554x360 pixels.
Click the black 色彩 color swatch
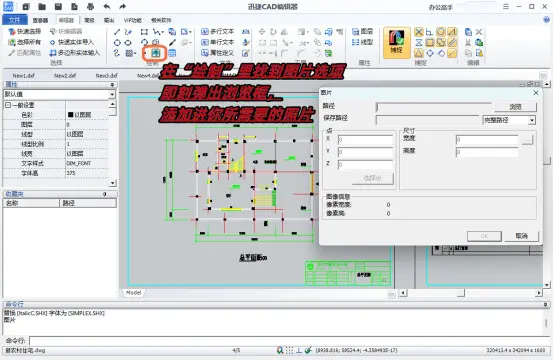70,115
